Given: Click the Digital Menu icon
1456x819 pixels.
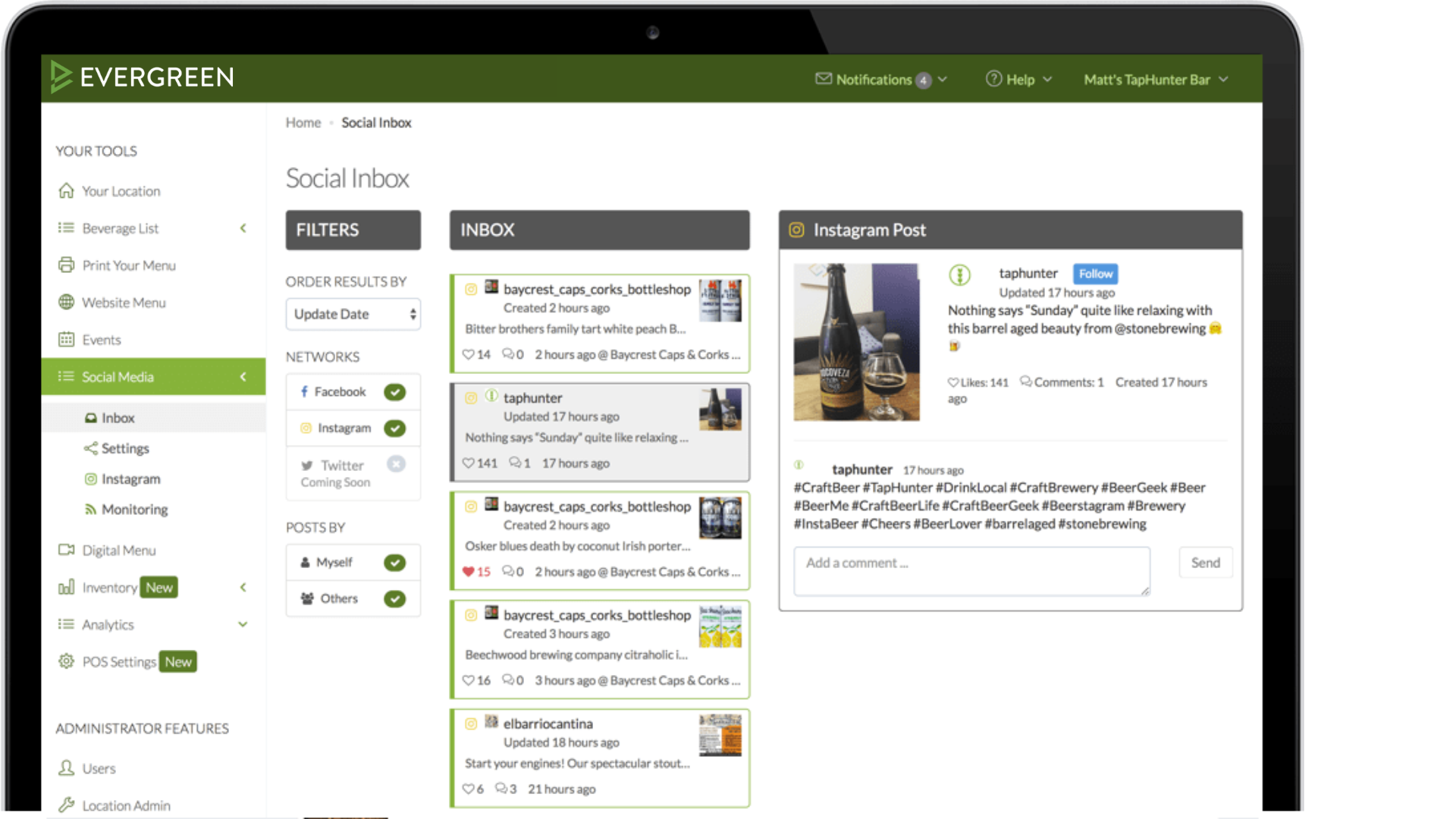Looking at the screenshot, I should (x=67, y=550).
